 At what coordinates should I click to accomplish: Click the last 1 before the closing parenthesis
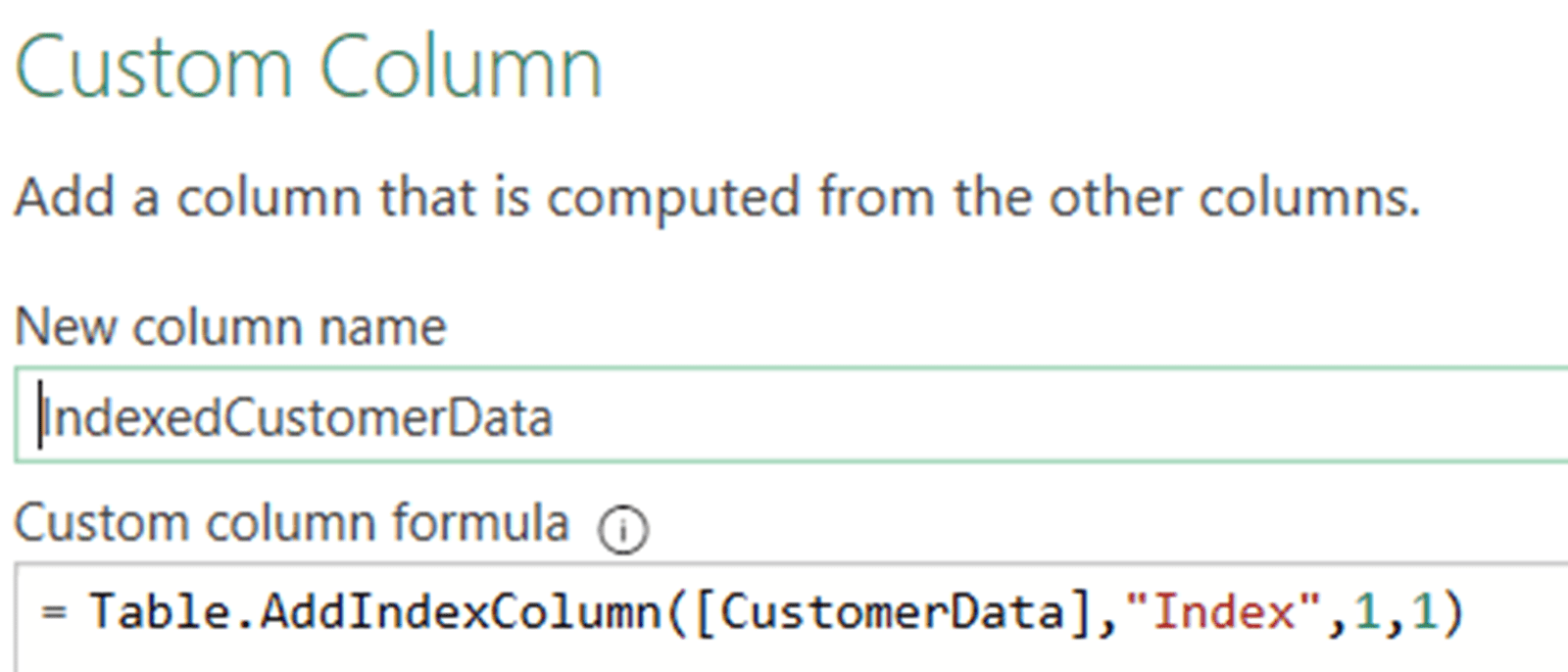click(x=1423, y=613)
